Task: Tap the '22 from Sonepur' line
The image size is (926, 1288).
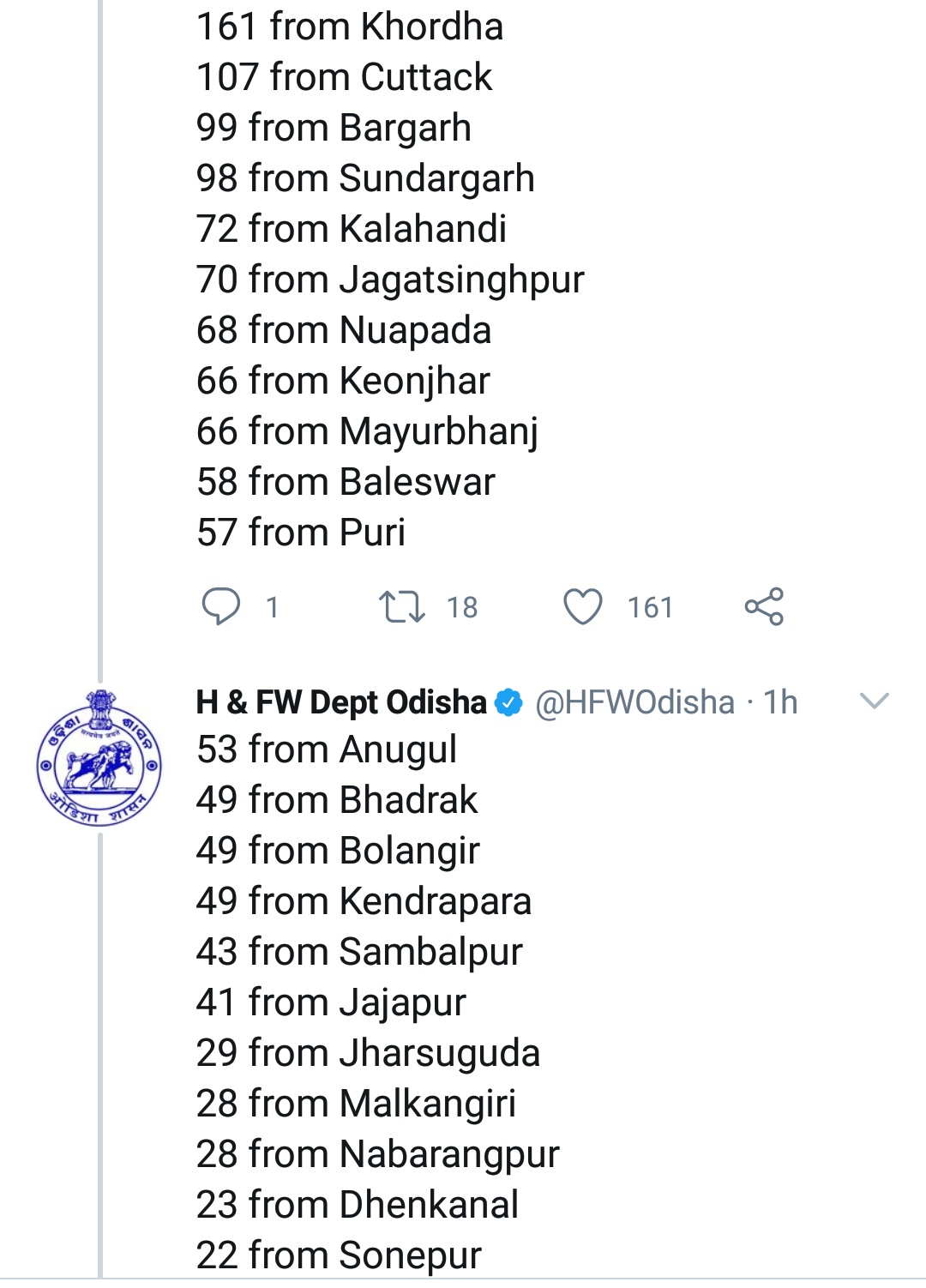Action: (339, 1255)
